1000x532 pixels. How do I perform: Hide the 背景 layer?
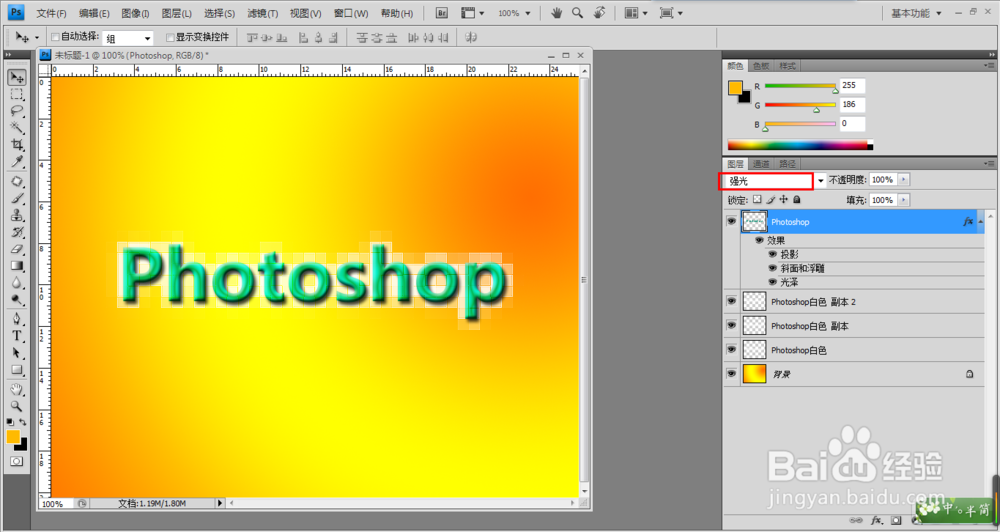pyautogui.click(x=732, y=374)
